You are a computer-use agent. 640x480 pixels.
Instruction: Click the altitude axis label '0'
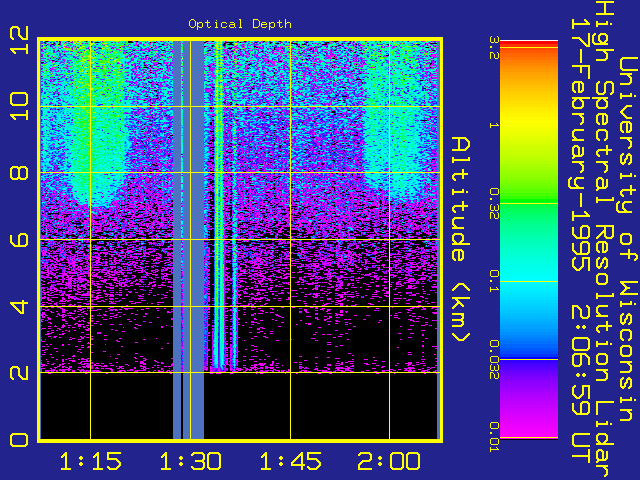(x=19, y=440)
